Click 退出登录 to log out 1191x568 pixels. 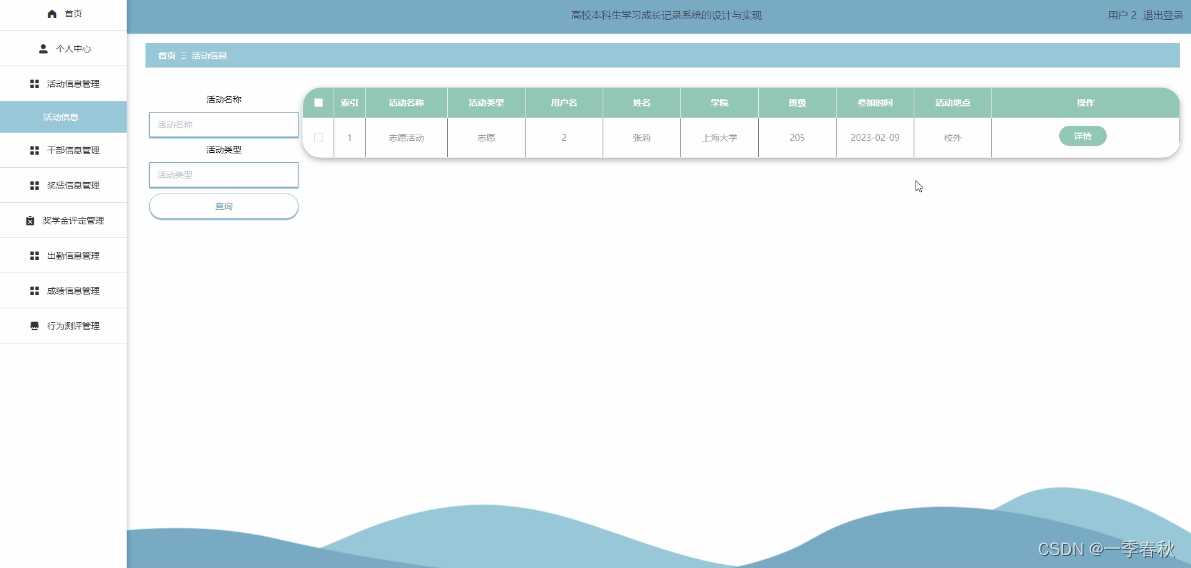pos(1163,15)
